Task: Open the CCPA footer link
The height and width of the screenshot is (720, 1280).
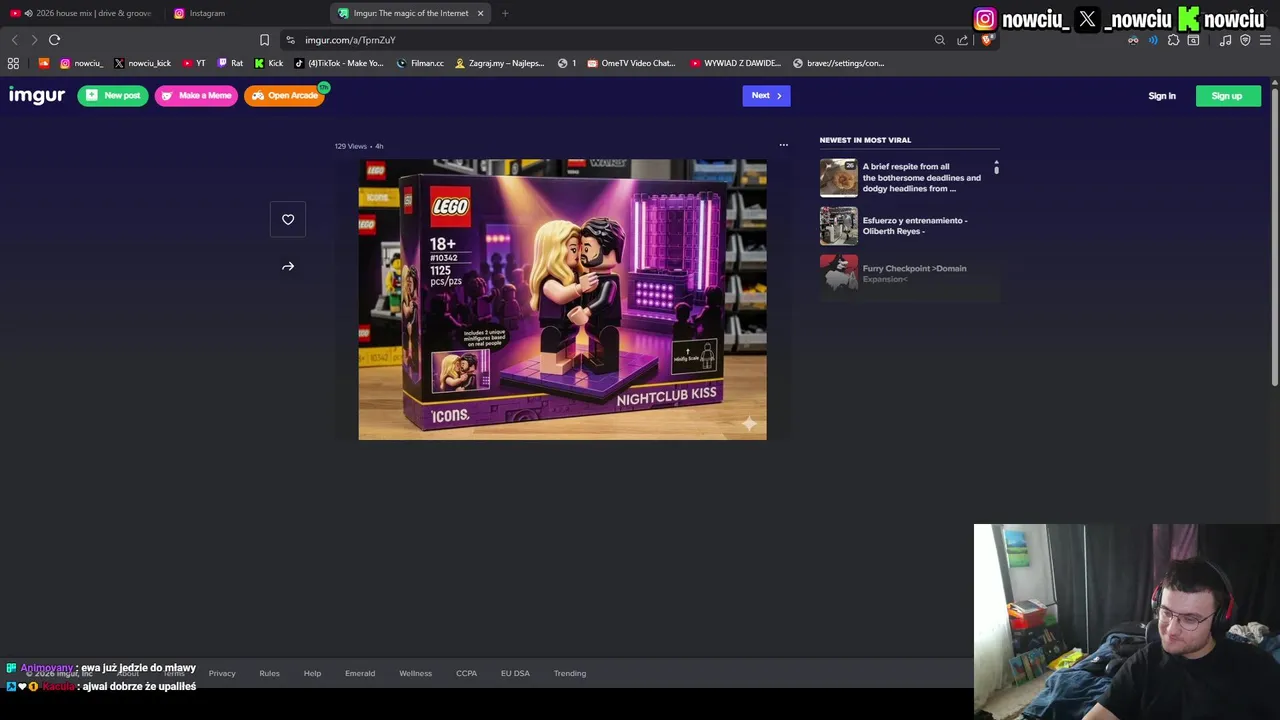Action: 466,673
